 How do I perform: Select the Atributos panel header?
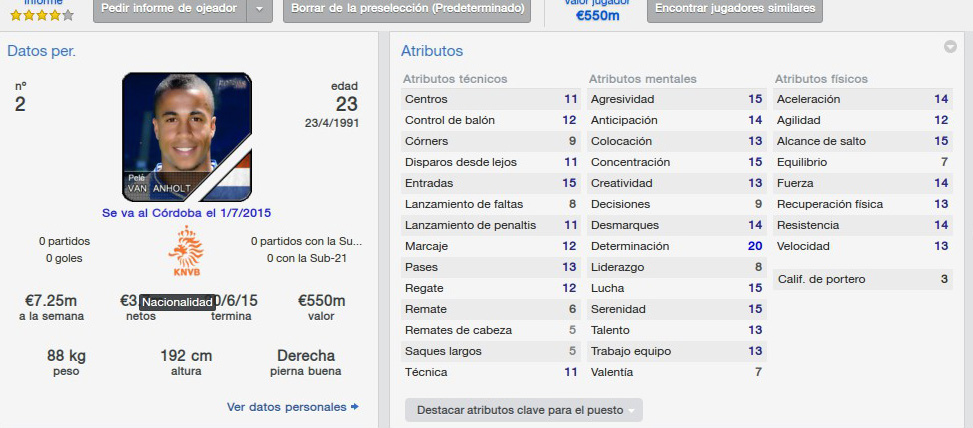tap(432, 51)
